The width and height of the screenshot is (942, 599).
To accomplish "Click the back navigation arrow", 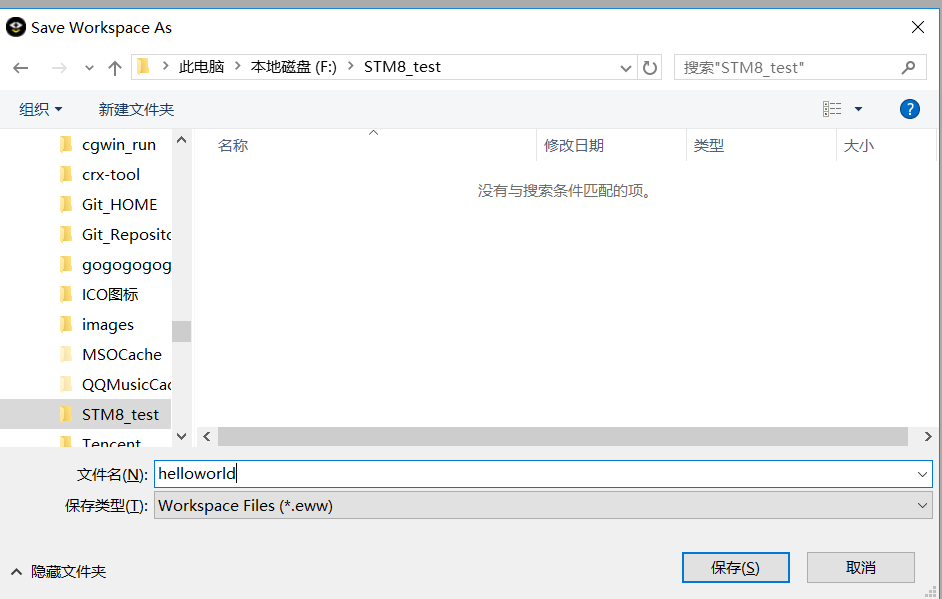I will tap(21, 66).
